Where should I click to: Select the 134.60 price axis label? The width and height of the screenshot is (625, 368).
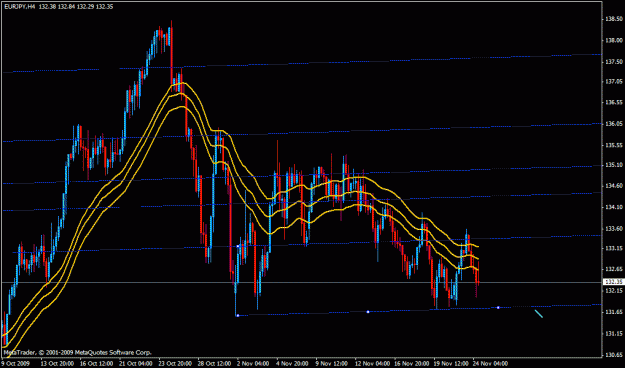pyautogui.click(x=614, y=186)
